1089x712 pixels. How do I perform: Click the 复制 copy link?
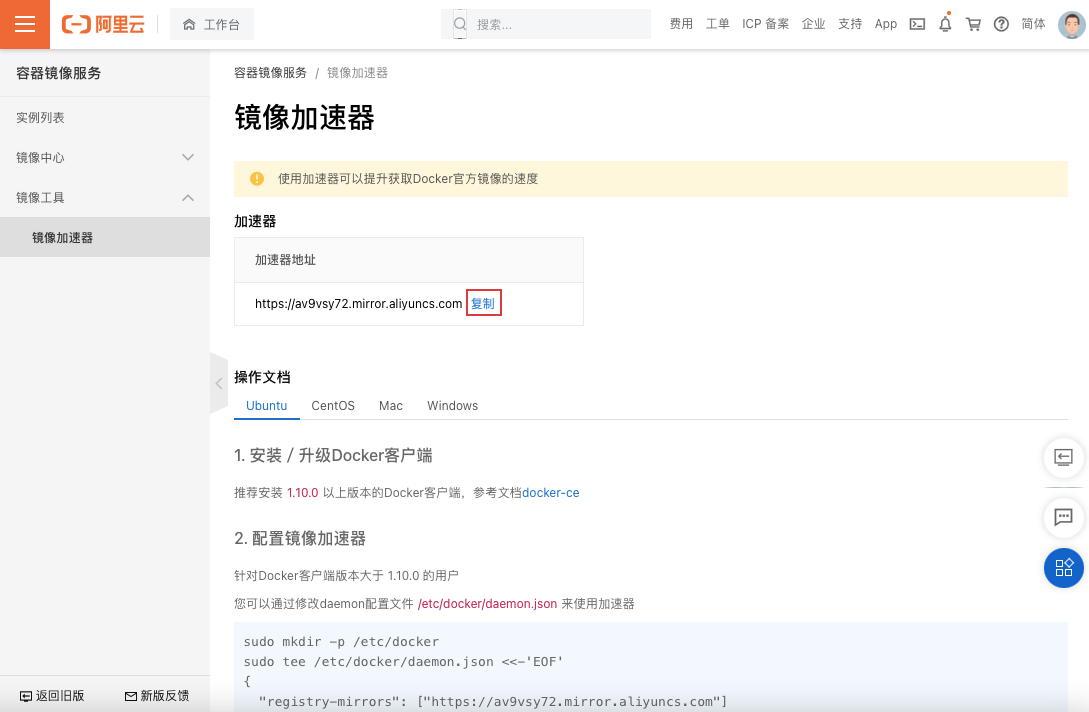[x=483, y=304]
